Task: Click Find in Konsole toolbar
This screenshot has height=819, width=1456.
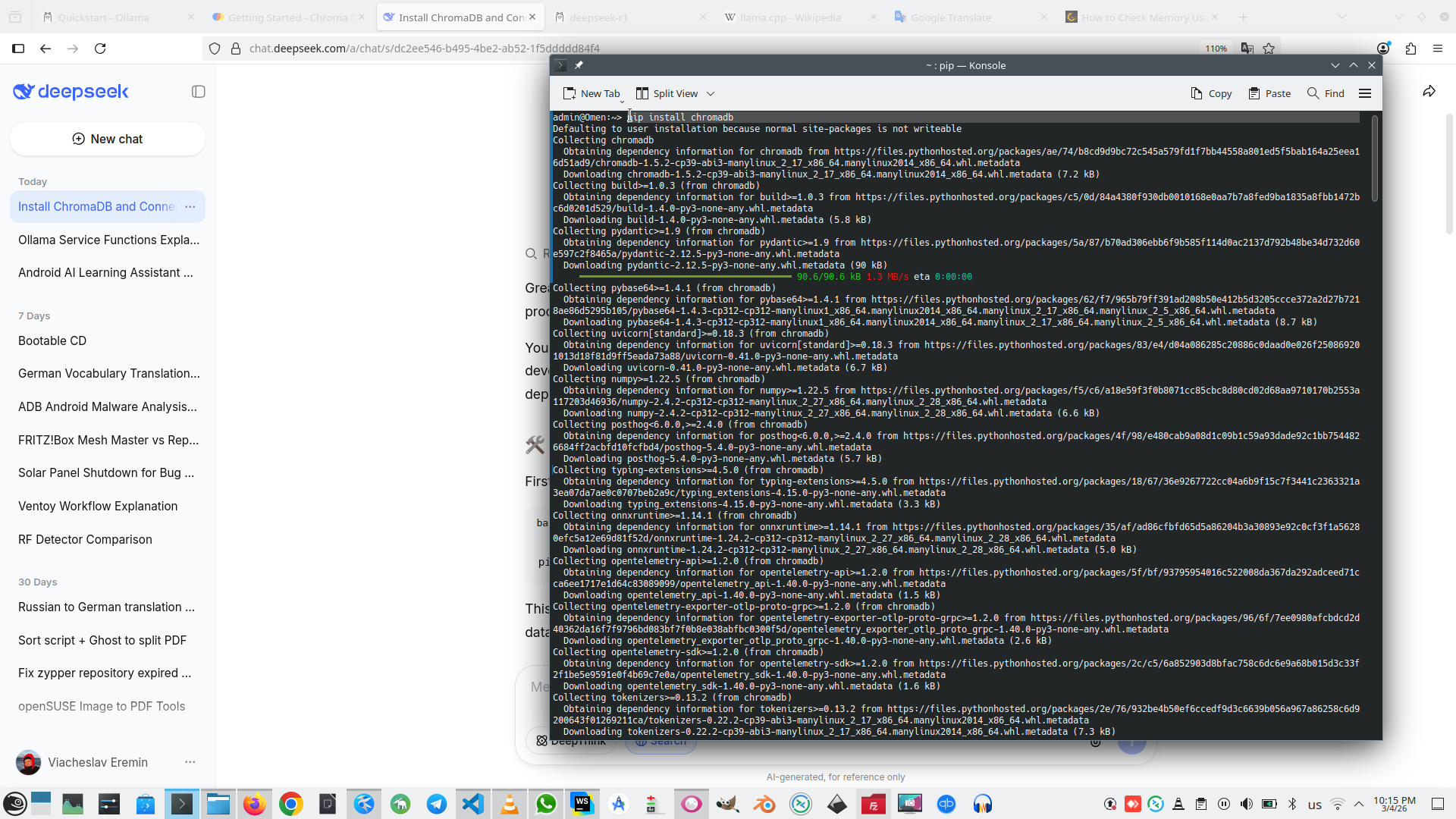Action: click(x=1326, y=93)
